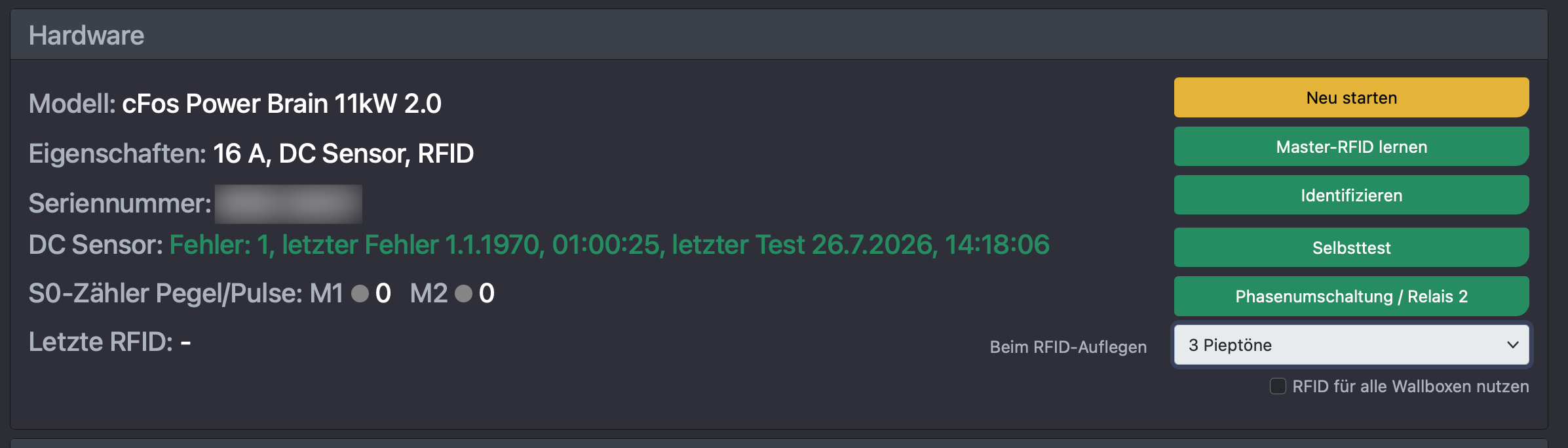
Task: Click the Identifizieren button
Action: 1351,195
